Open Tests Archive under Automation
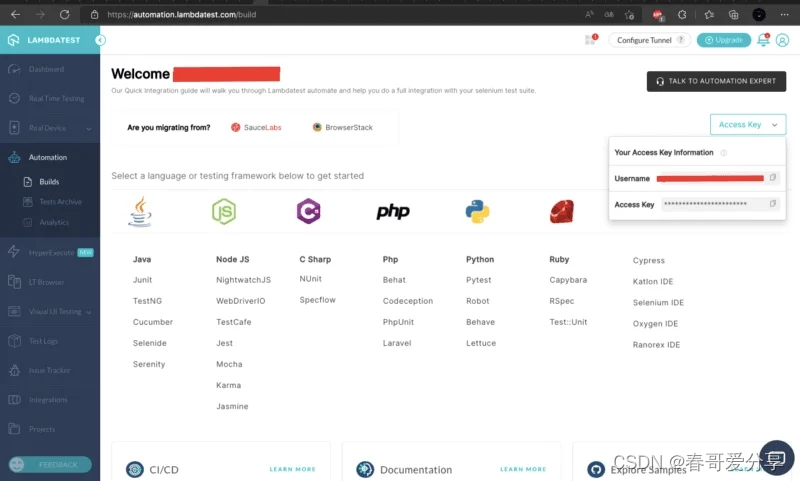The height and width of the screenshot is (481, 800). pyautogui.click(x=60, y=202)
